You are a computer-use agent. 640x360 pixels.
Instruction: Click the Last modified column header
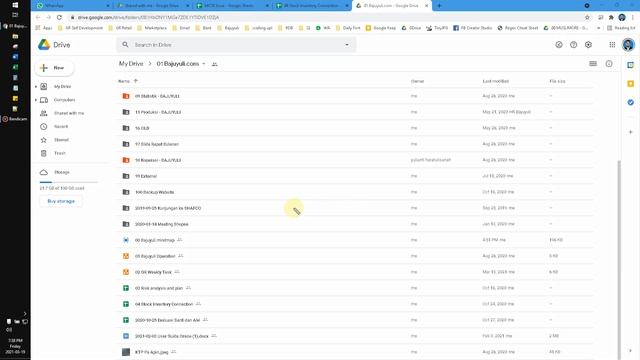coord(496,81)
